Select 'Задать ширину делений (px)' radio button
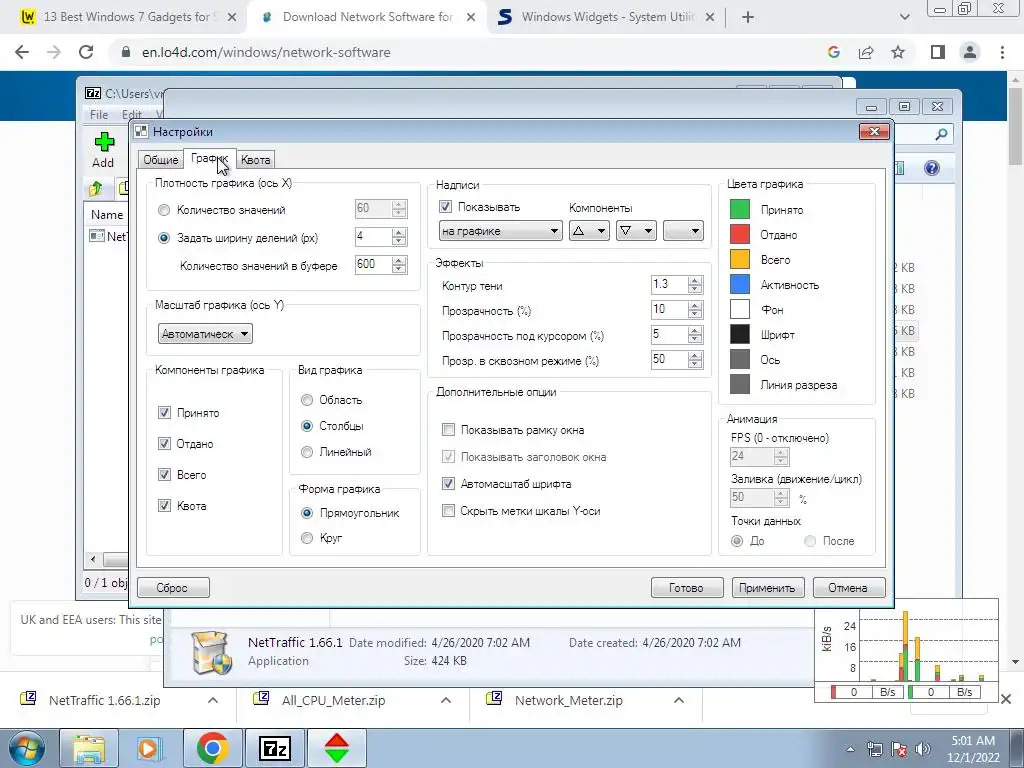Image resolution: width=1024 pixels, height=768 pixels. (164, 238)
